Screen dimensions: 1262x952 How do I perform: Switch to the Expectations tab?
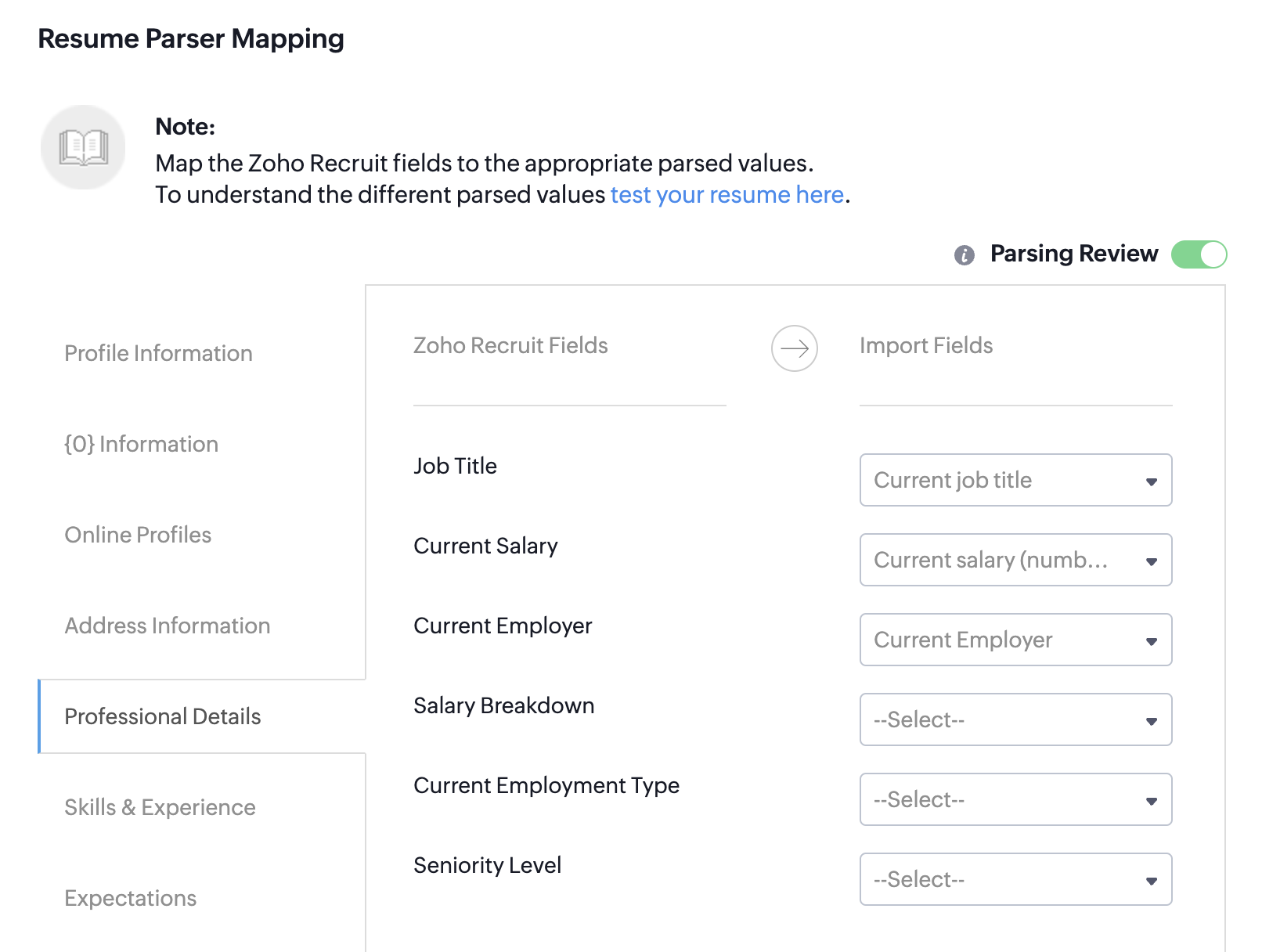(130, 898)
